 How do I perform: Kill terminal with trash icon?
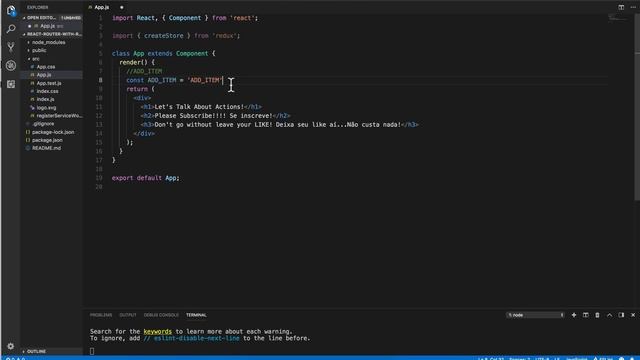[597, 315]
